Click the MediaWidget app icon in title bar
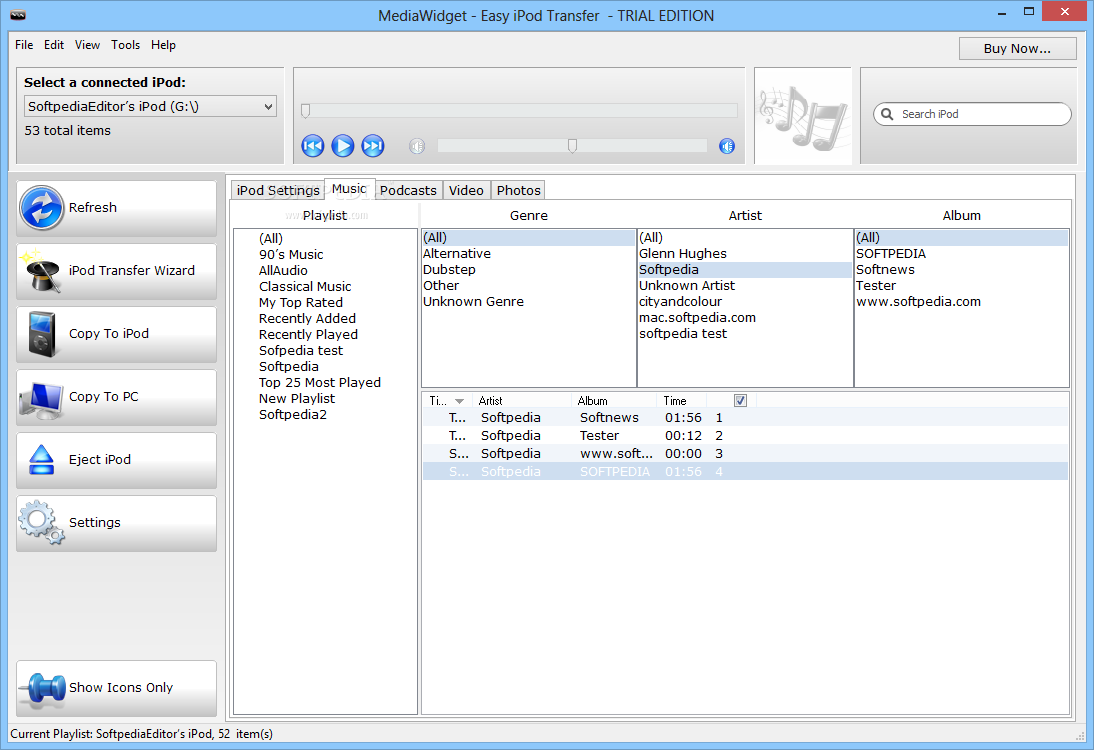This screenshot has height=750, width=1094. coord(18,15)
